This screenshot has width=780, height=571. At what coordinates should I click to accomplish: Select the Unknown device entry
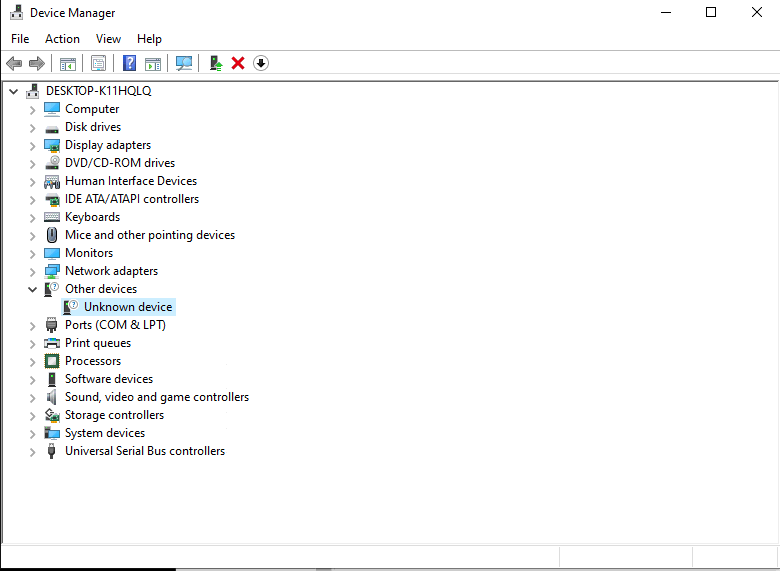click(x=118, y=307)
